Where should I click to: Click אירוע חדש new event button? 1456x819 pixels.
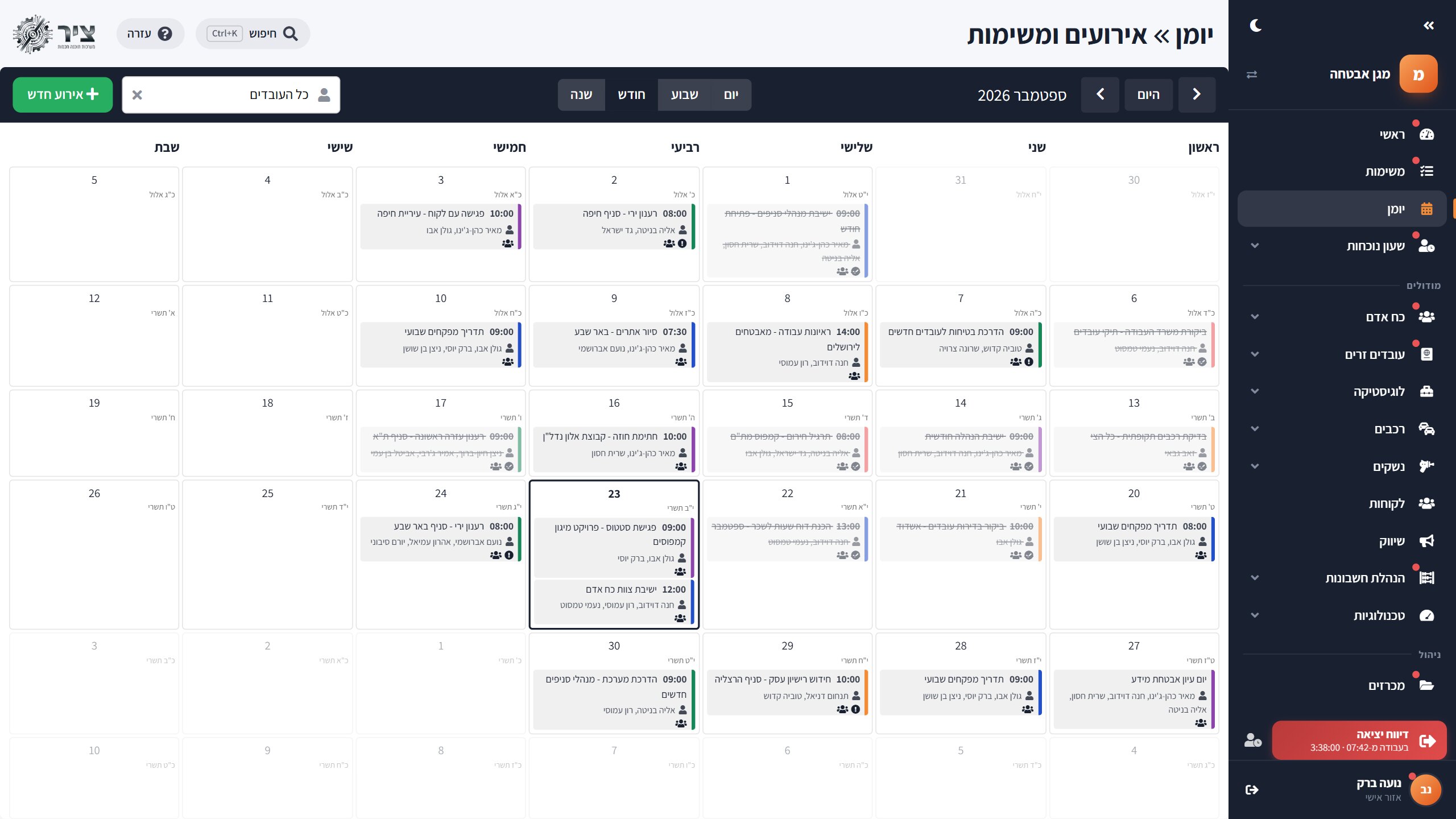coord(63,94)
